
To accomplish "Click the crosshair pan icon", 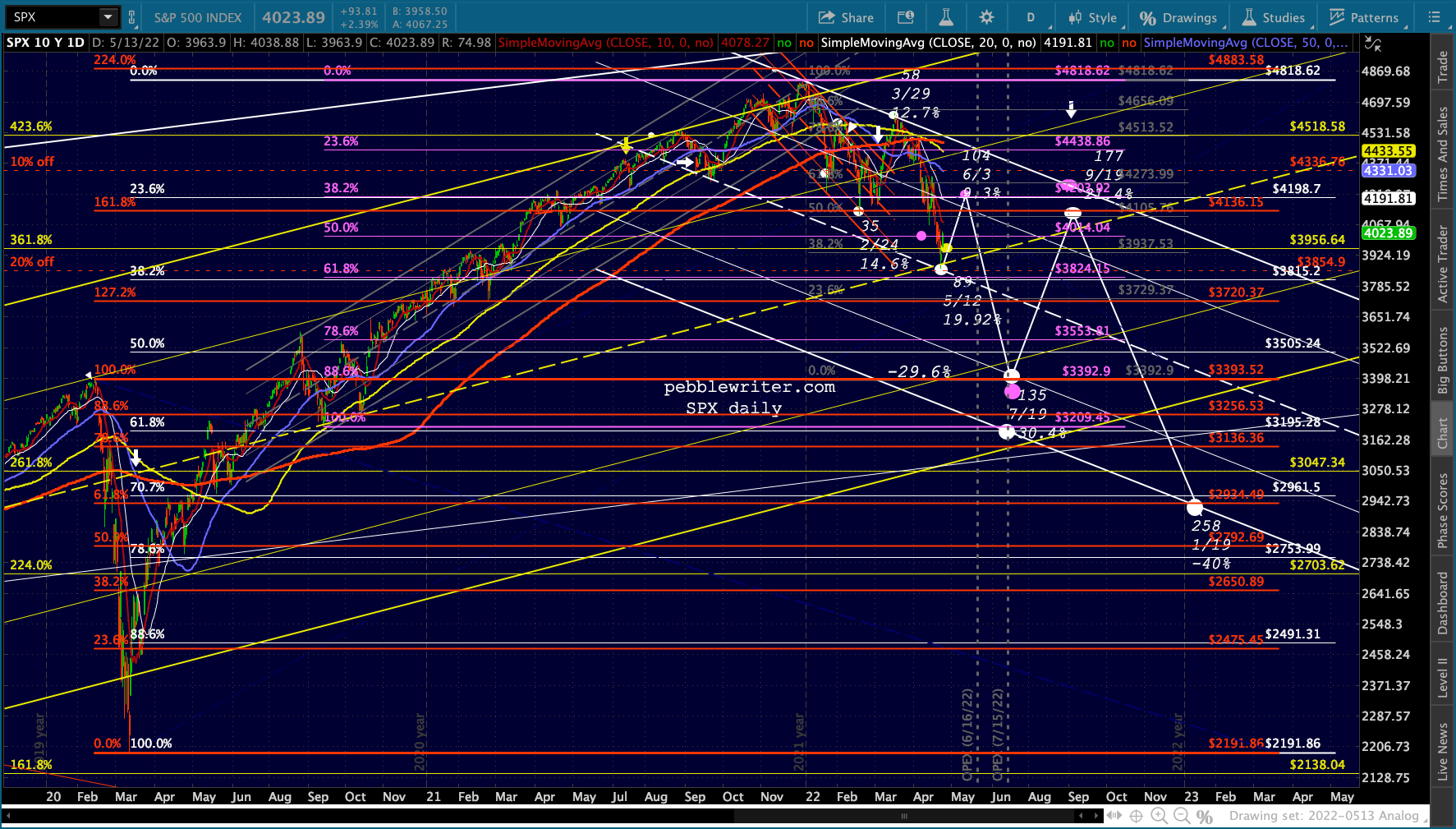I will tap(1137, 816).
